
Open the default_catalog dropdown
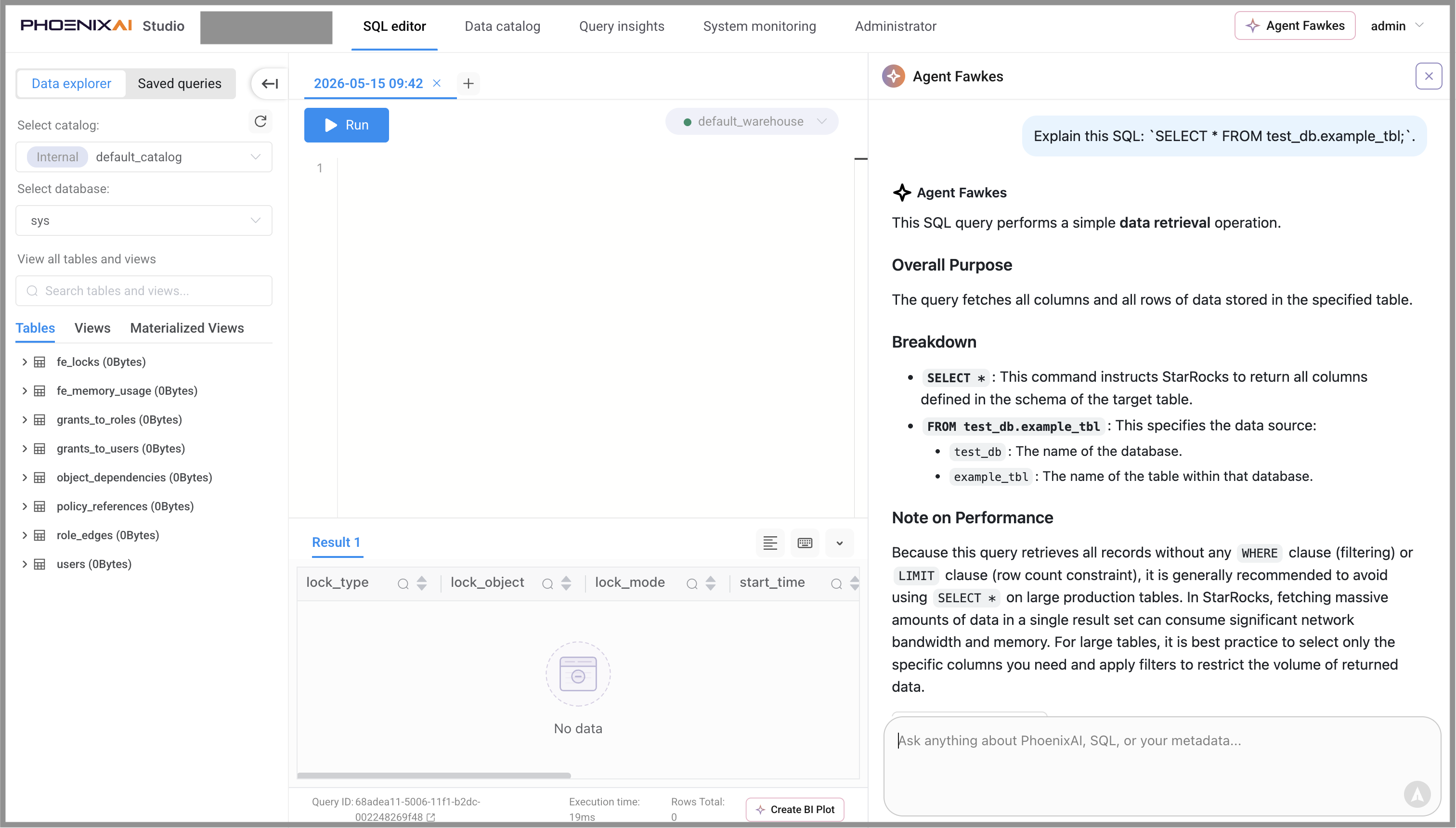(144, 157)
